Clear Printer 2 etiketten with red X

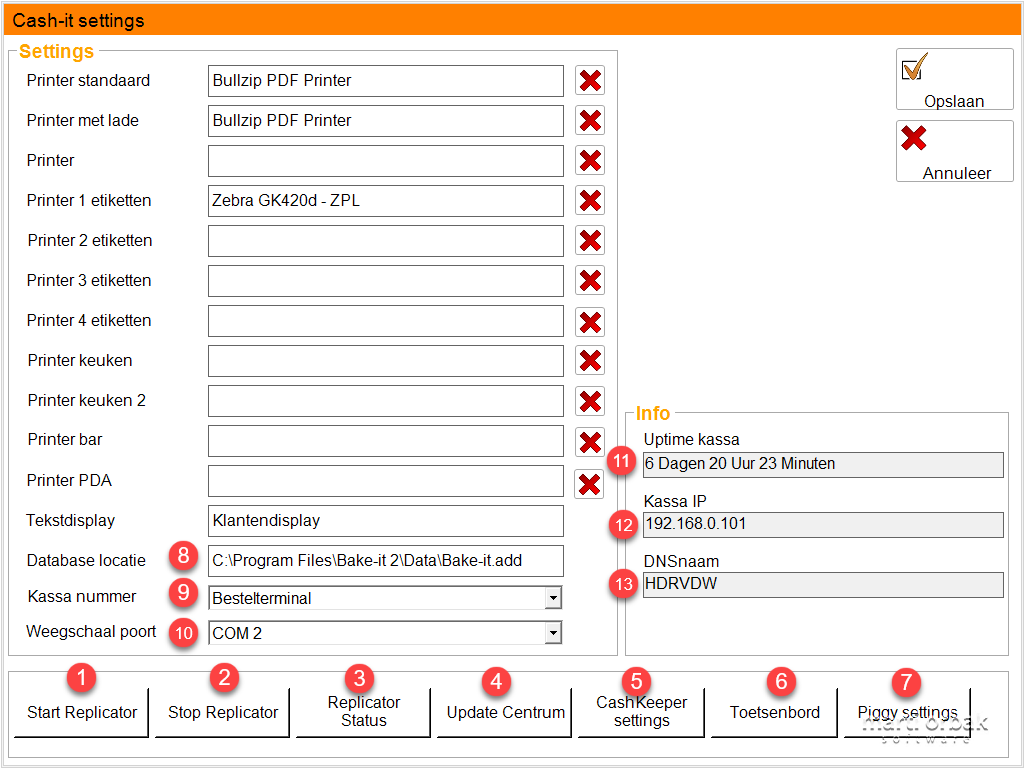pyautogui.click(x=590, y=240)
